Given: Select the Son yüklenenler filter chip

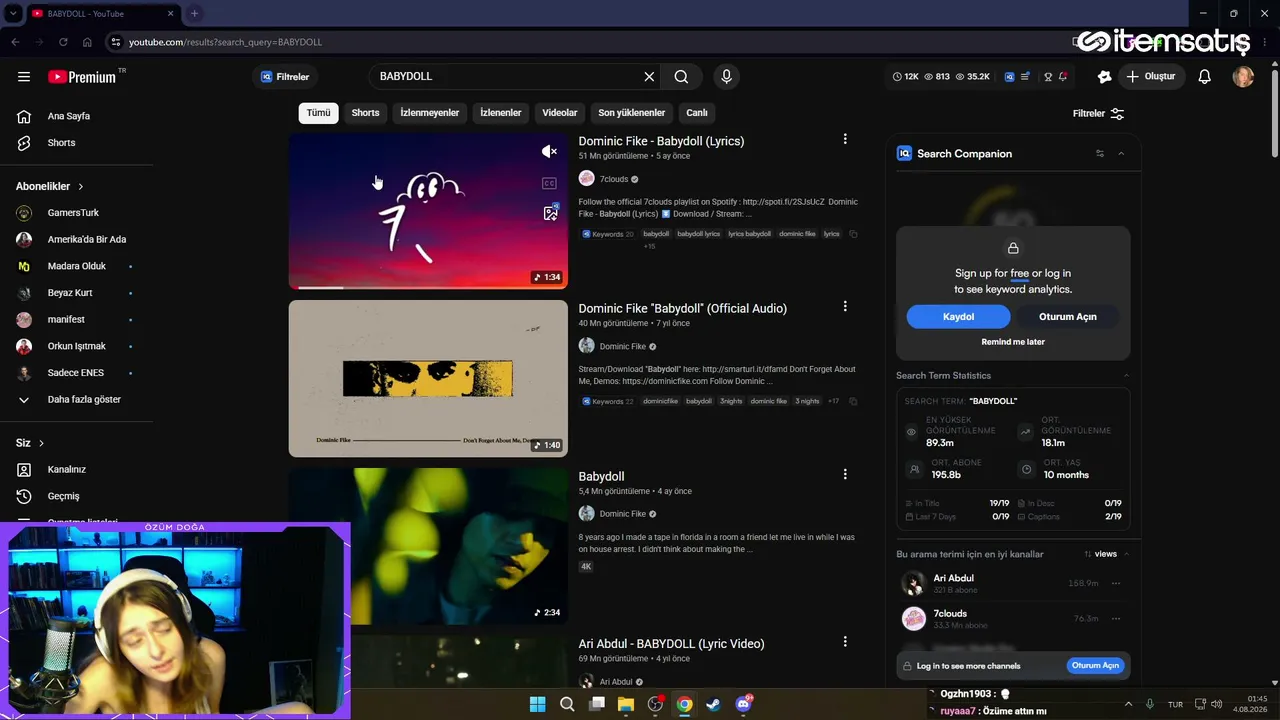Looking at the screenshot, I should (x=631, y=113).
